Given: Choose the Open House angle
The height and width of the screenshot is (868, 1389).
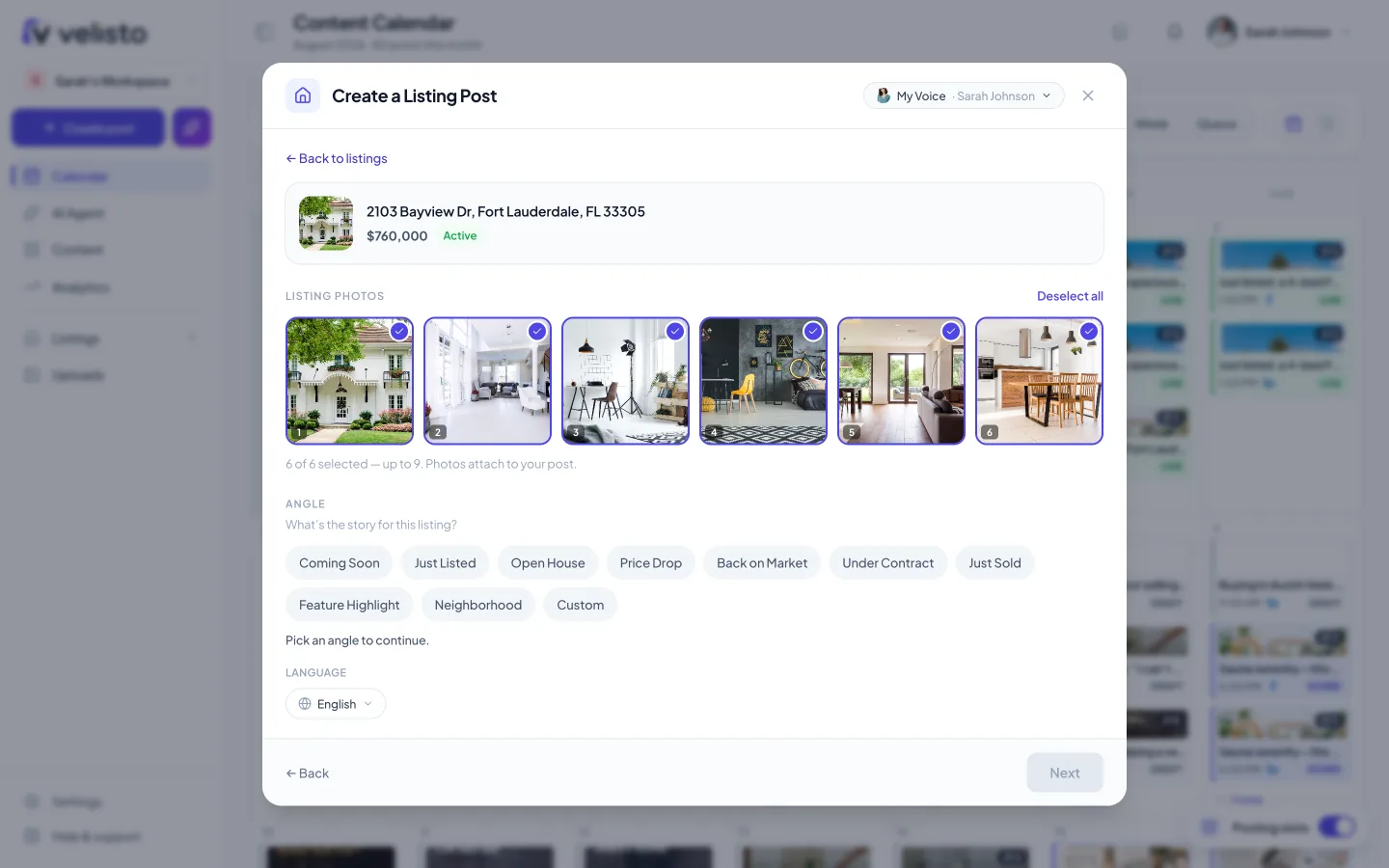Looking at the screenshot, I should pyautogui.click(x=548, y=563).
